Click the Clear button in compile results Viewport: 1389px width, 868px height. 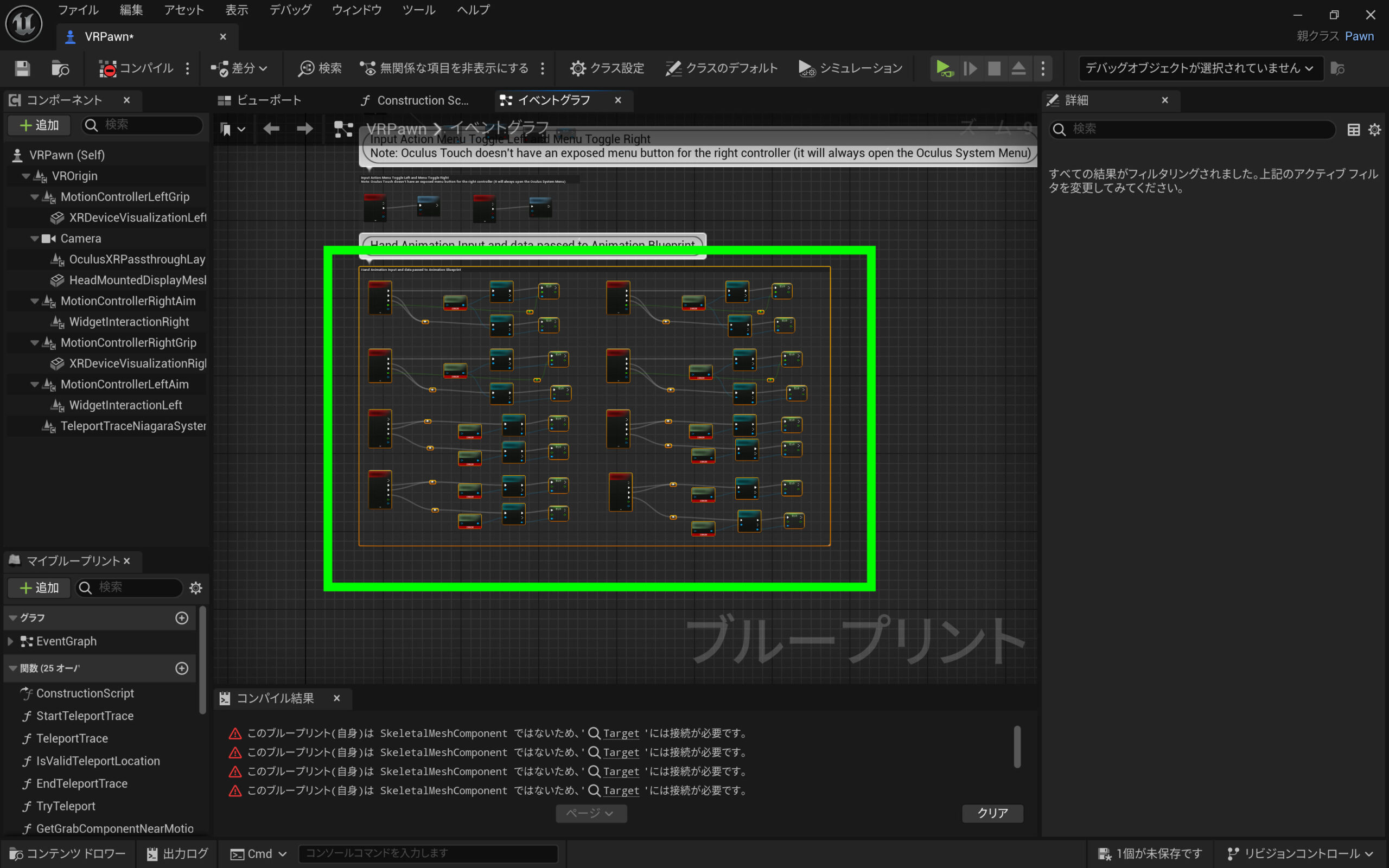tap(992, 813)
